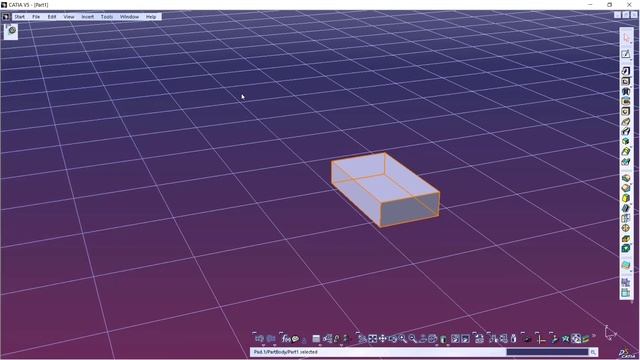This screenshot has height=360, width=640.
Task: Open the Insert menu
Action: [x=88, y=17]
